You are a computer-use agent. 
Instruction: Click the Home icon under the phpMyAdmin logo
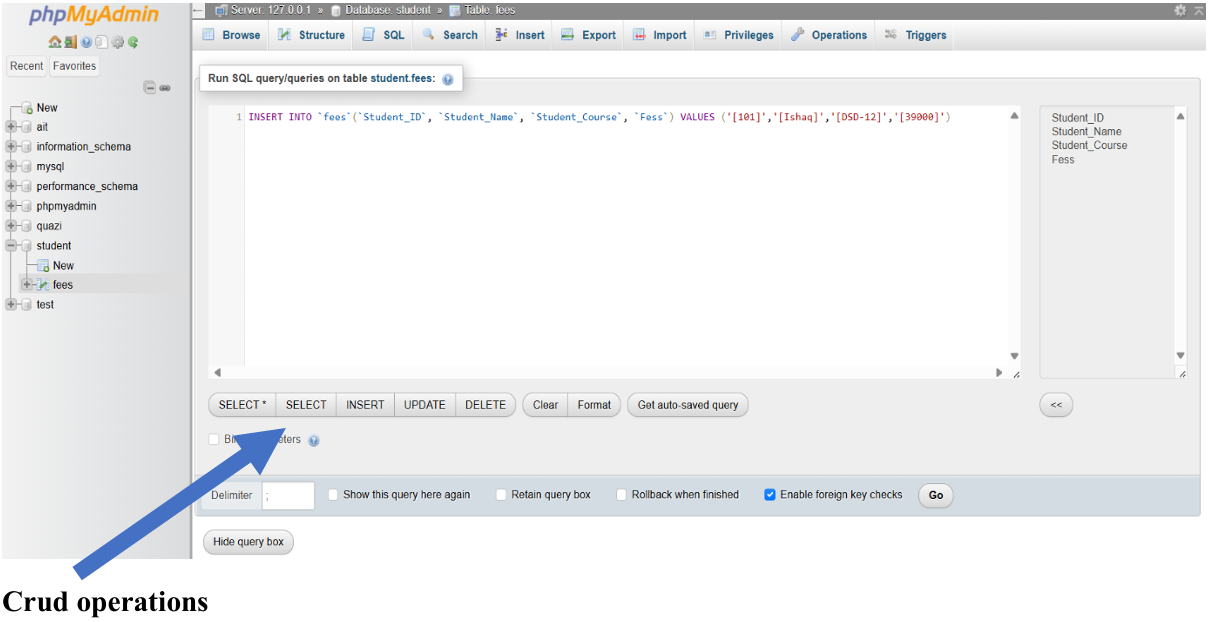pyautogui.click(x=55, y=43)
